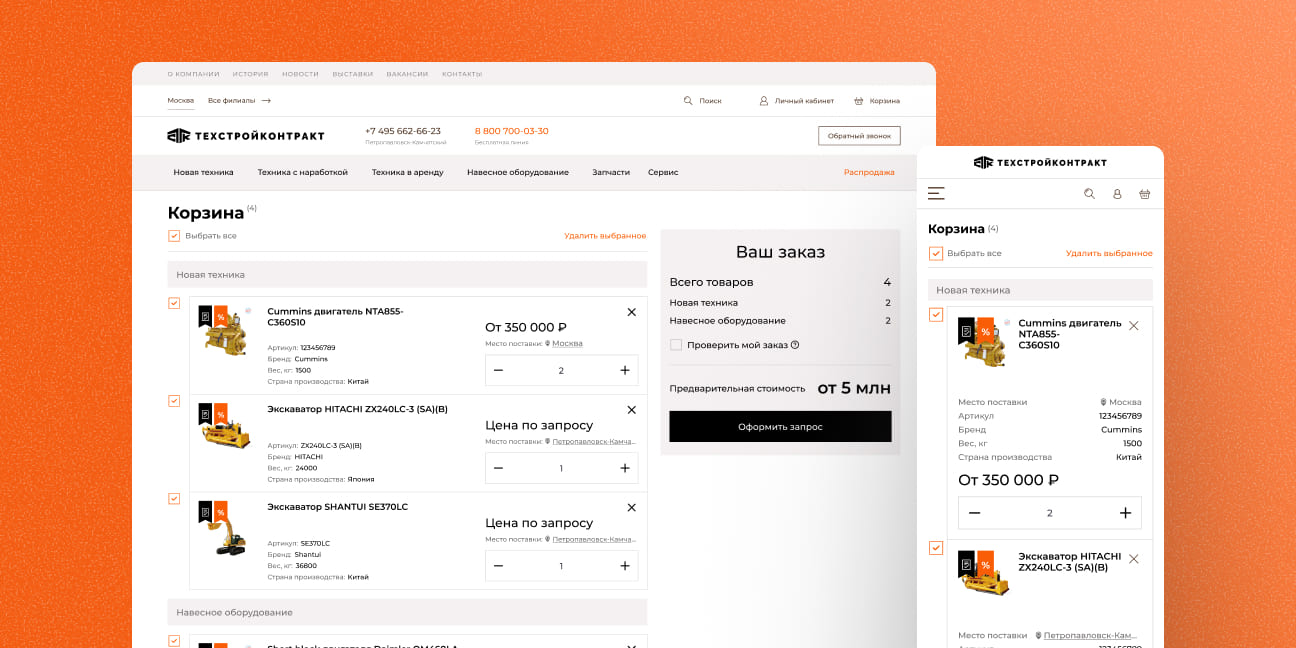Open Вакансии menu item
The image size is (1296, 648).
tap(407, 74)
